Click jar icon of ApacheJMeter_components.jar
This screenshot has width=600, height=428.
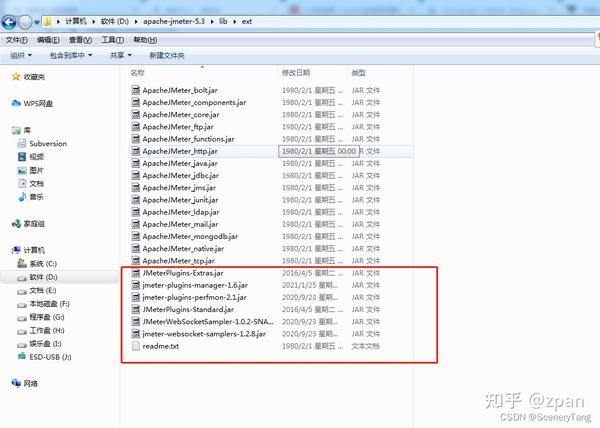coord(135,102)
